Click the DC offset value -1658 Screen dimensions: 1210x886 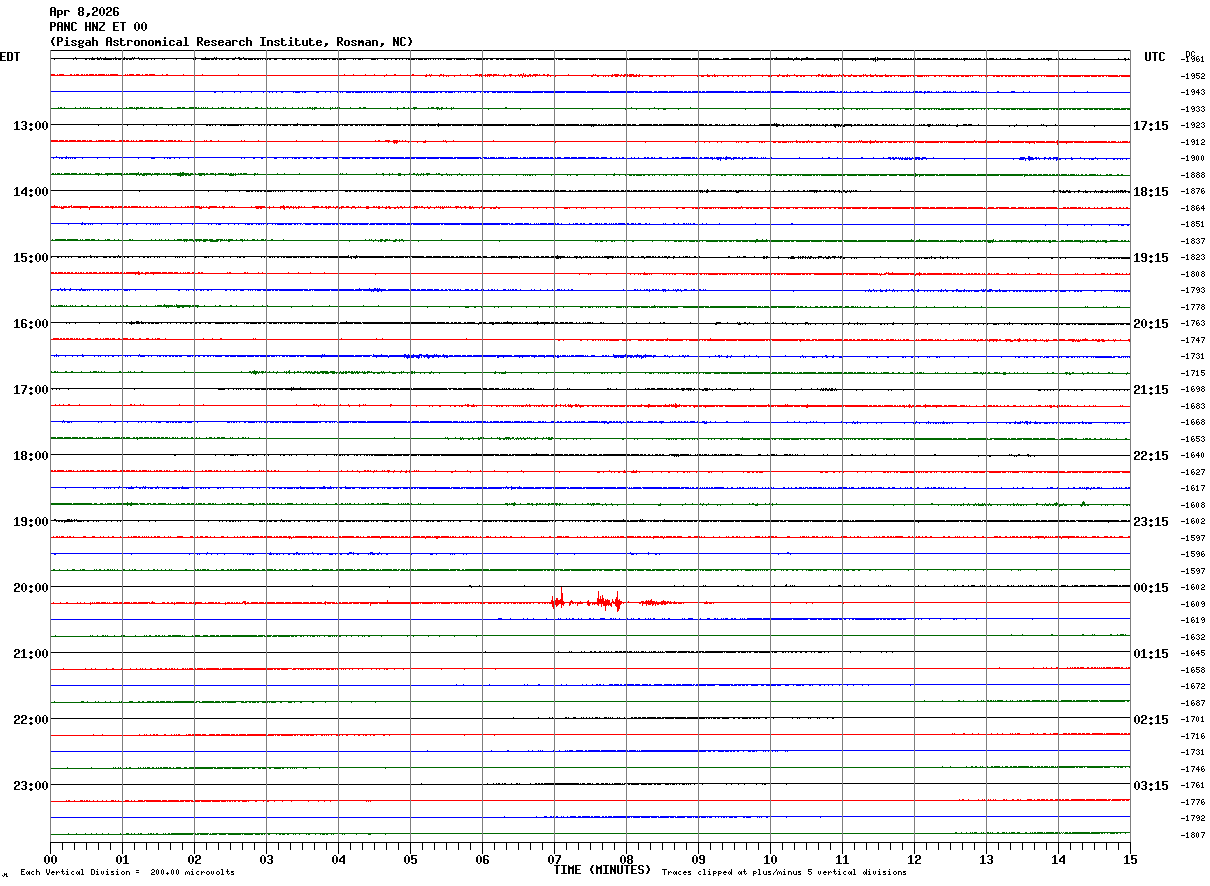click(1192, 670)
